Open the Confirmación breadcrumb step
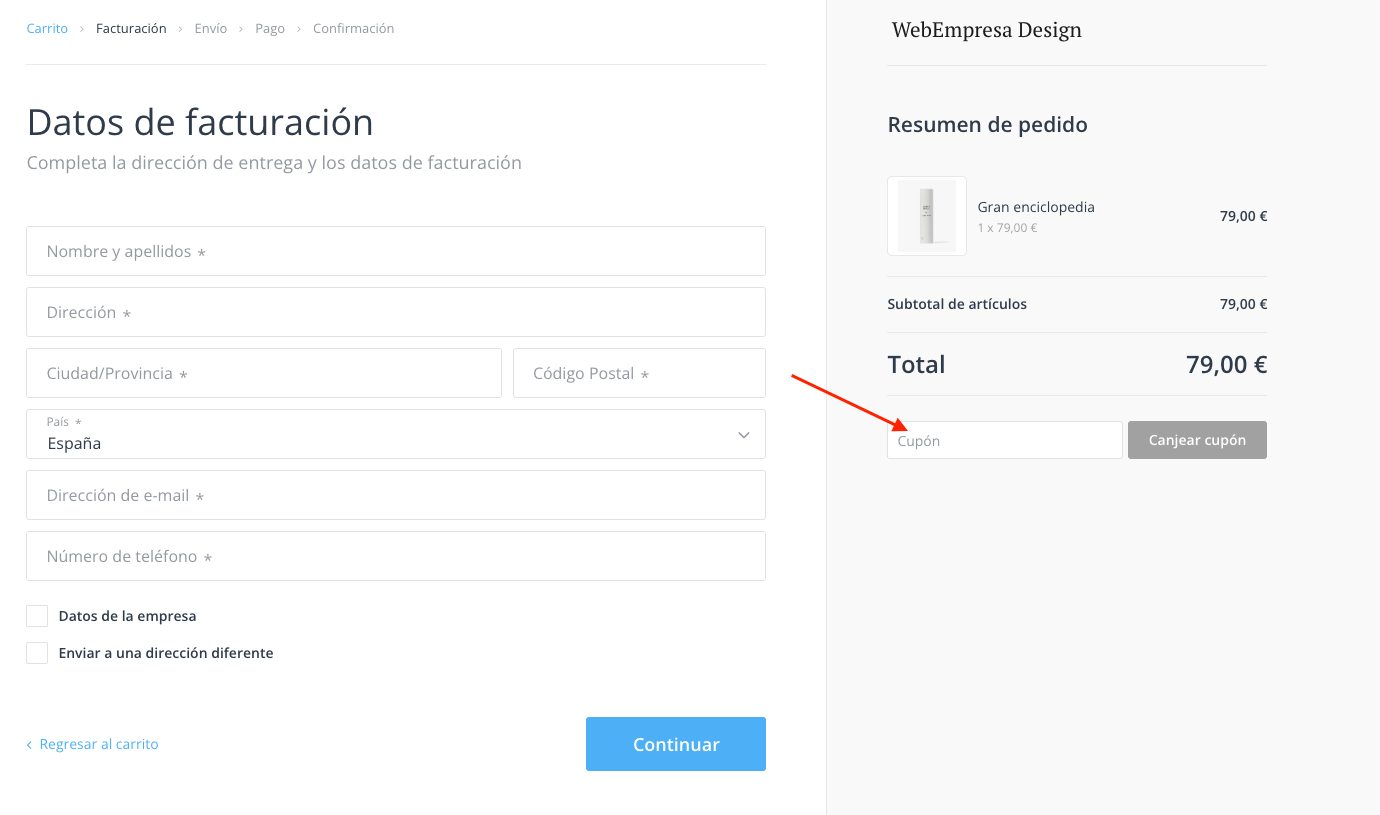 (x=354, y=29)
